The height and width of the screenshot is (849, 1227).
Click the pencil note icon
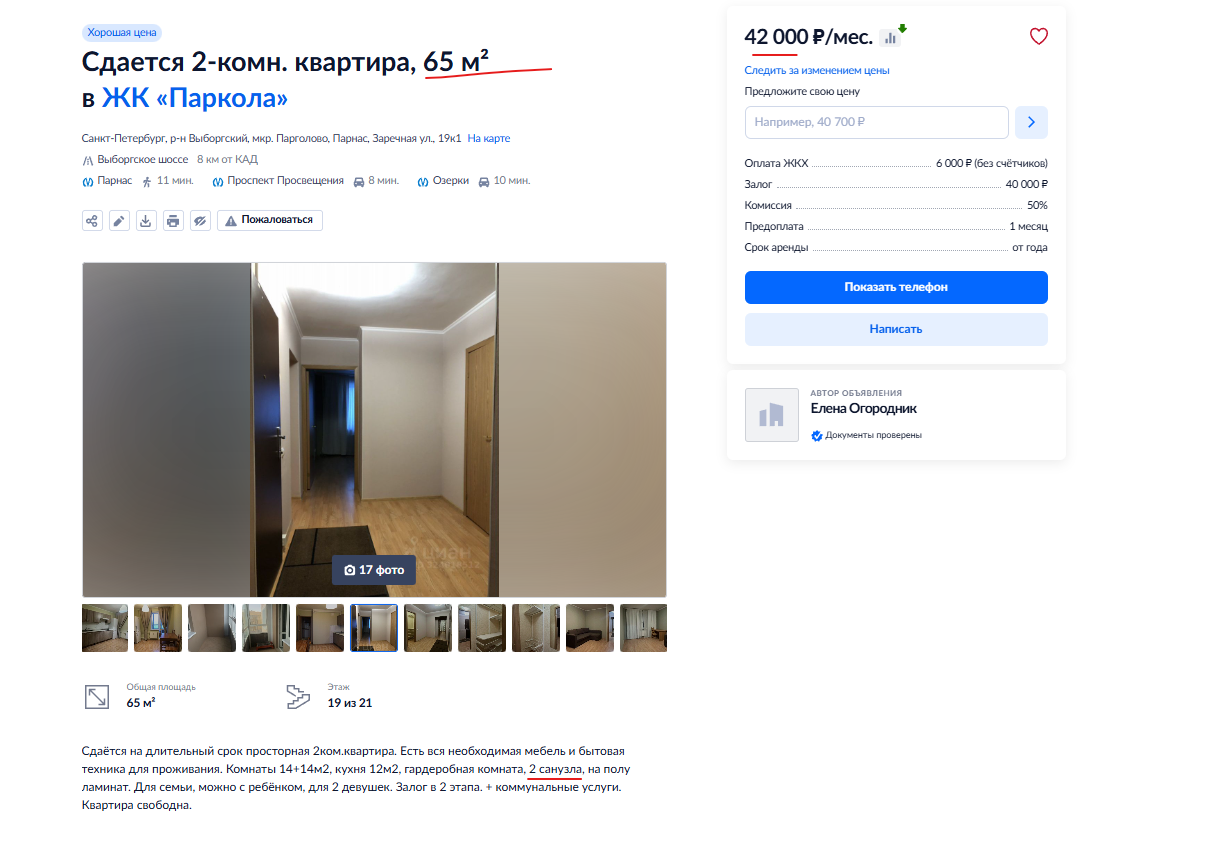119,220
